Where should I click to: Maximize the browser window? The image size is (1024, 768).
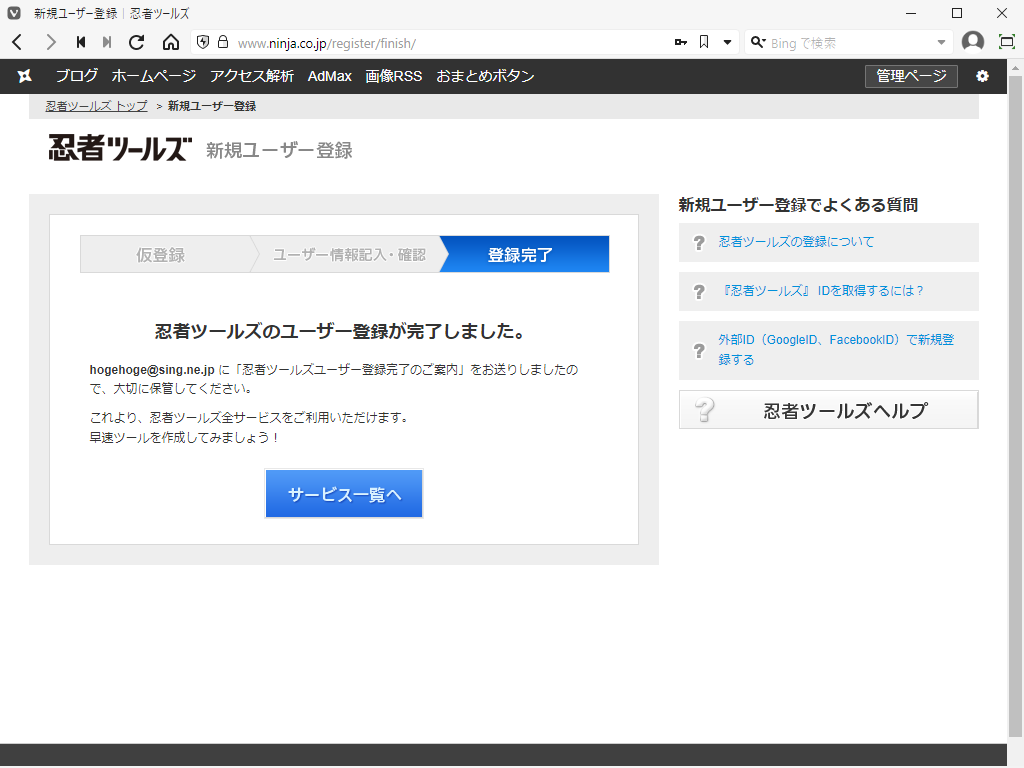coord(957,13)
